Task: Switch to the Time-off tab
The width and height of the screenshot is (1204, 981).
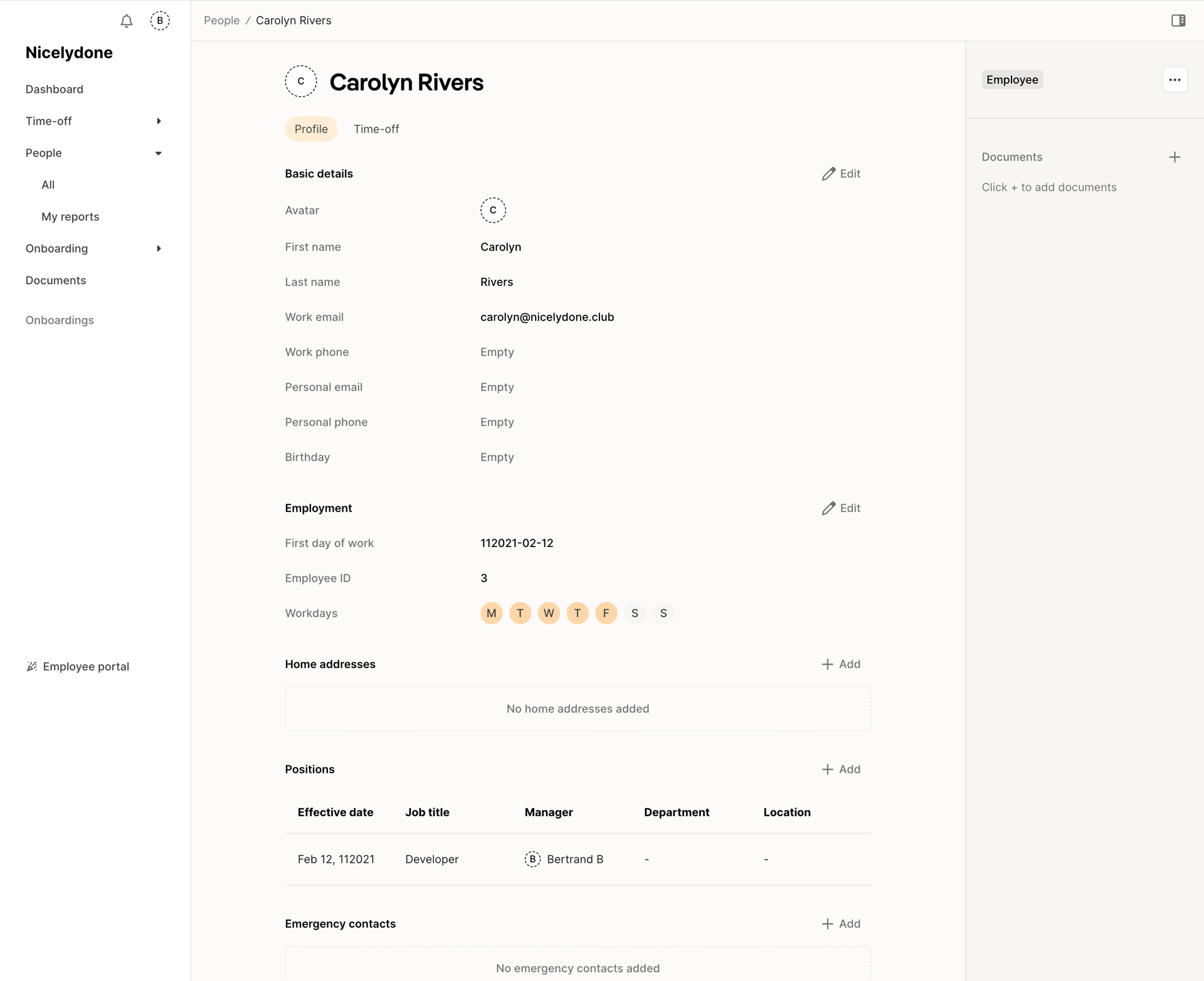Action: click(376, 129)
